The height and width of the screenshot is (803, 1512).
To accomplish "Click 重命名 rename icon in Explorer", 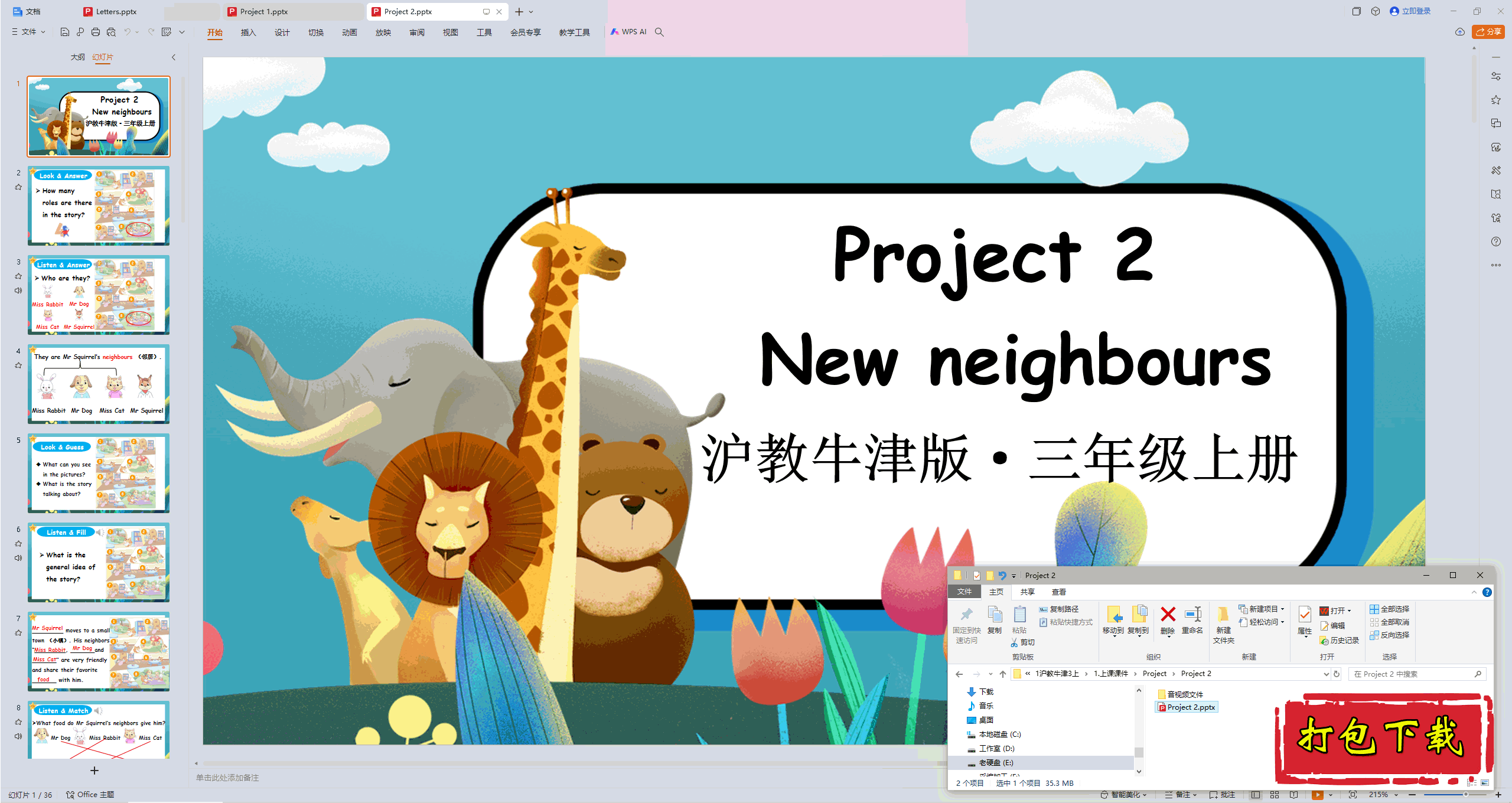I will click(1192, 620).
